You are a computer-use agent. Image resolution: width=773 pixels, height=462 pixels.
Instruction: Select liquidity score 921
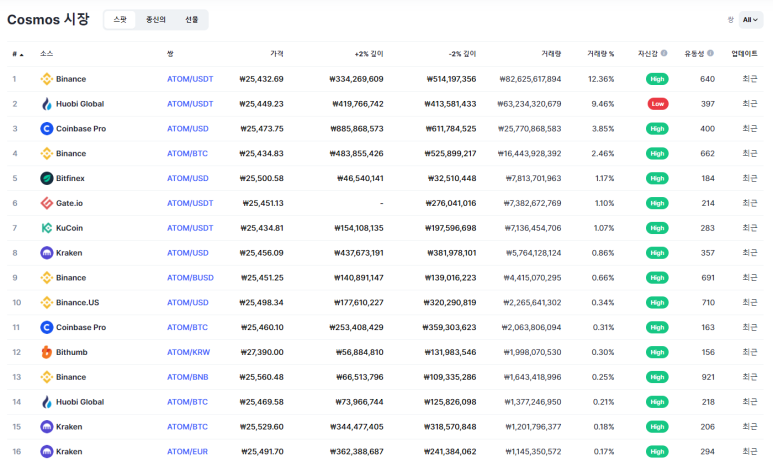click(708, 377)
